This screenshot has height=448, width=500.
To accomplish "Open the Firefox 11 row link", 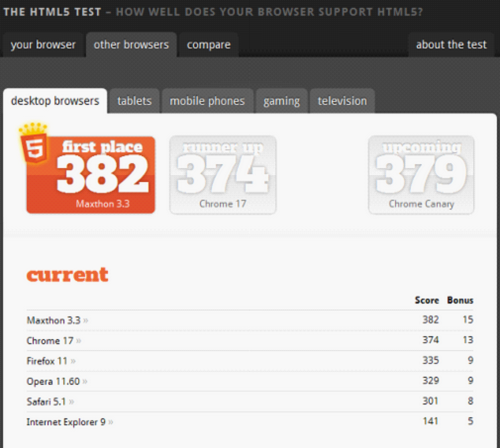I will (47, 361).
